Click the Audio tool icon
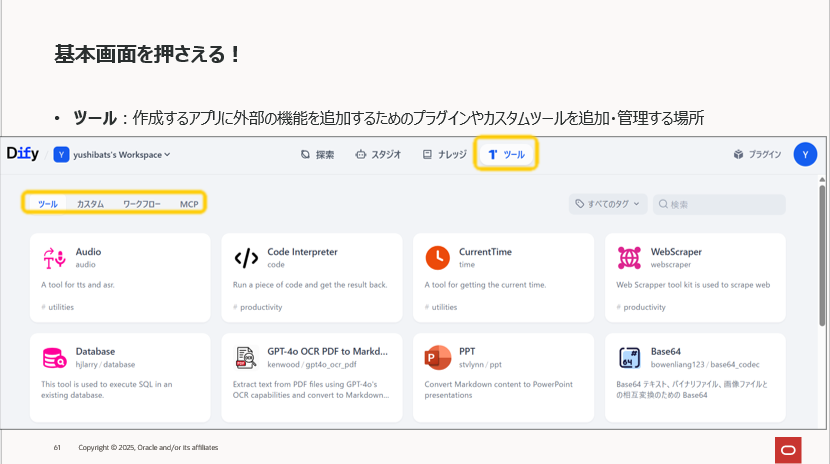 [54, 258]
